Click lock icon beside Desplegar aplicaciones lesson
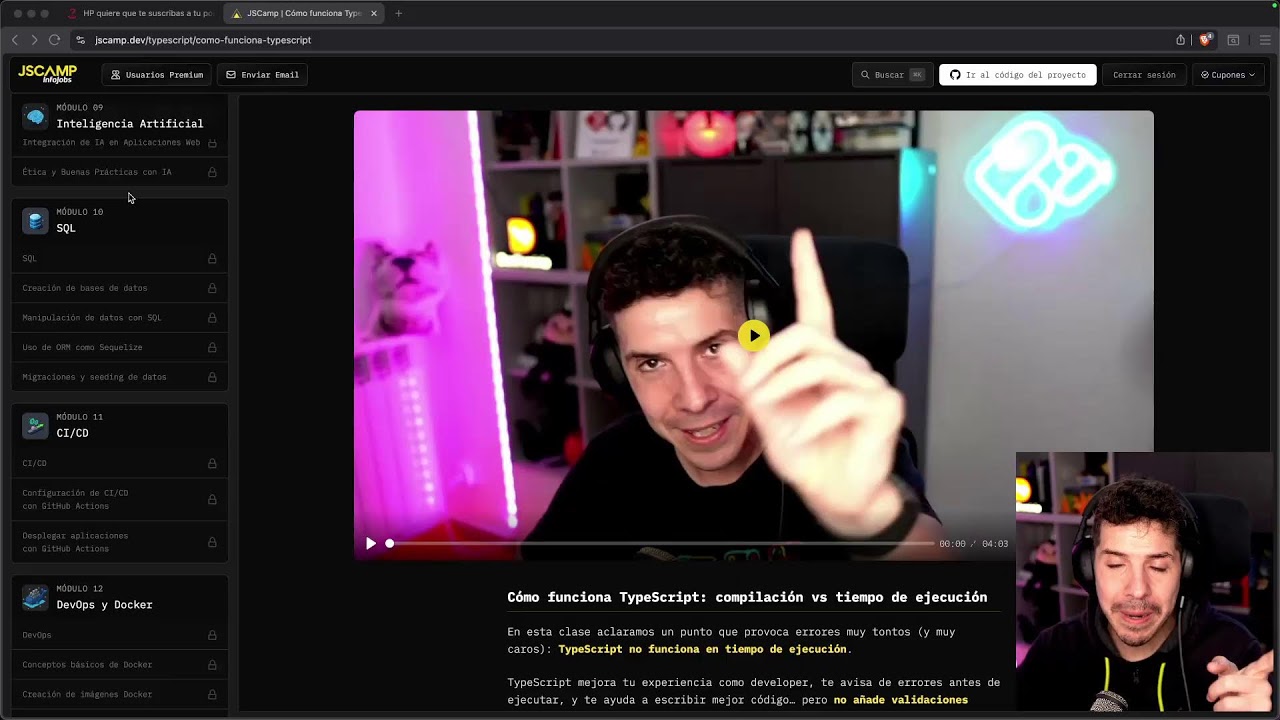Screen dimensions: 1280x720 [212, 542]
